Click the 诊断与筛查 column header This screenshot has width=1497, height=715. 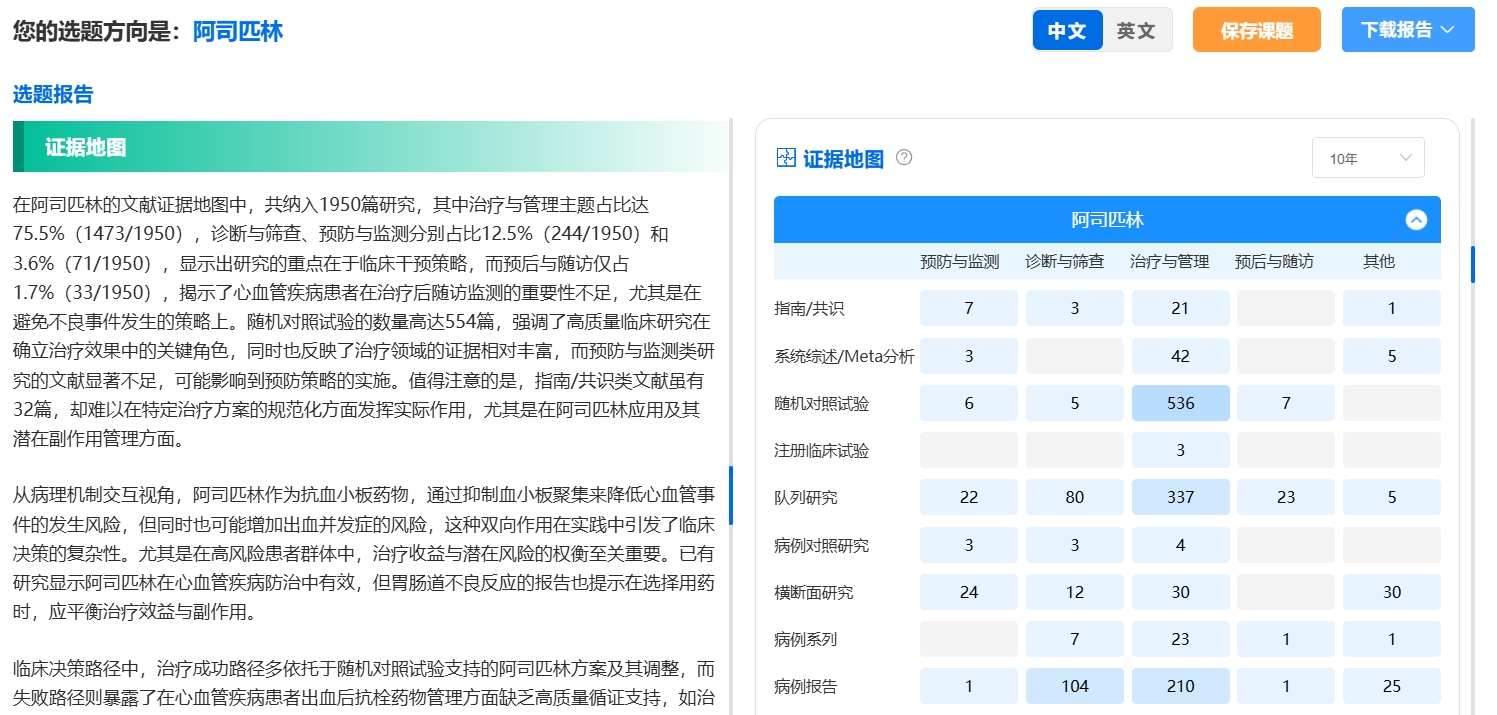(1065, 262)
